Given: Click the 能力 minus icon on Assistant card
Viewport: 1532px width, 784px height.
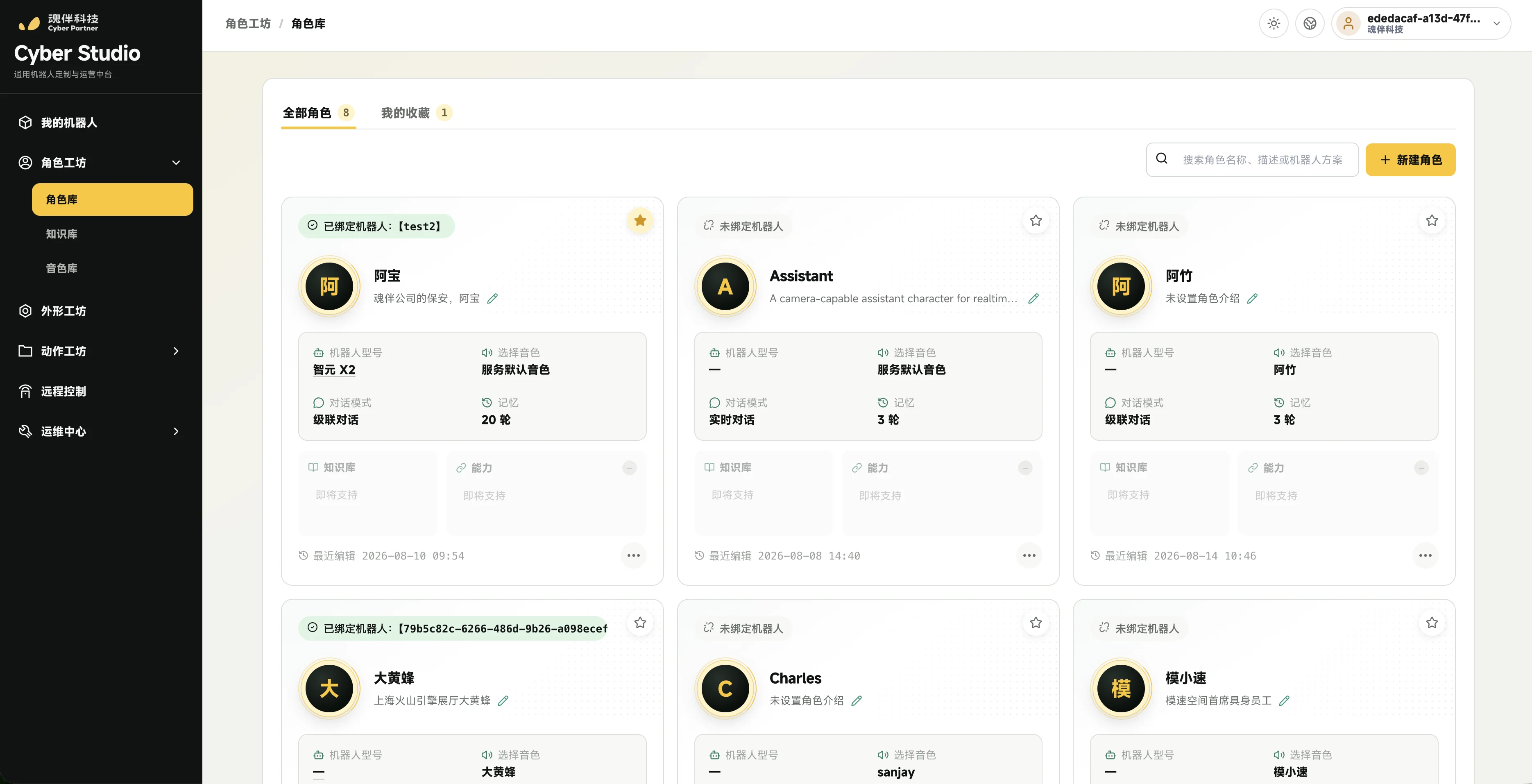Looking at the screenshot, I should pos(1025,468).
